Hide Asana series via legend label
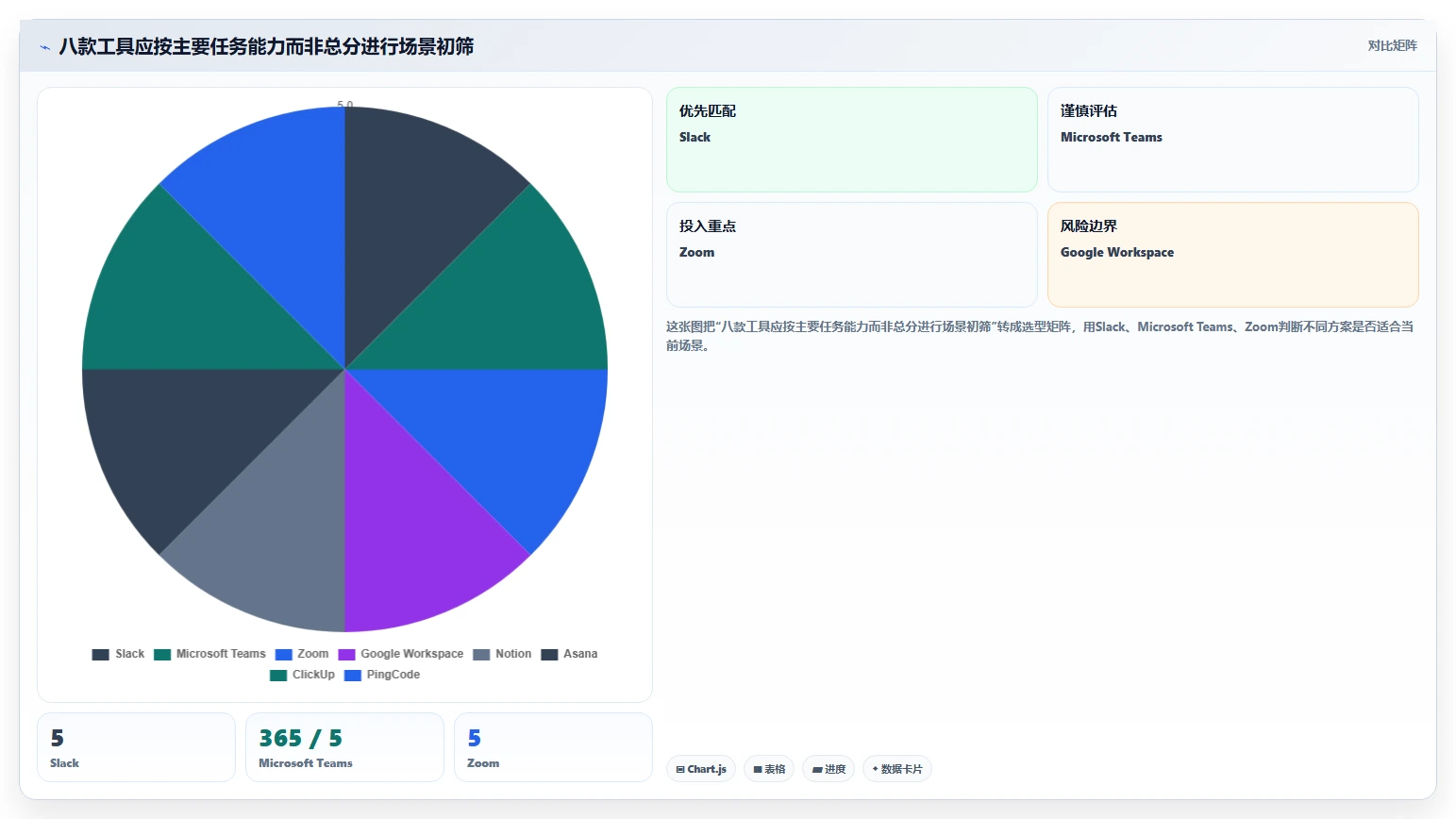Viewport: 1456px width, 819px height. [x=580, y=654]
